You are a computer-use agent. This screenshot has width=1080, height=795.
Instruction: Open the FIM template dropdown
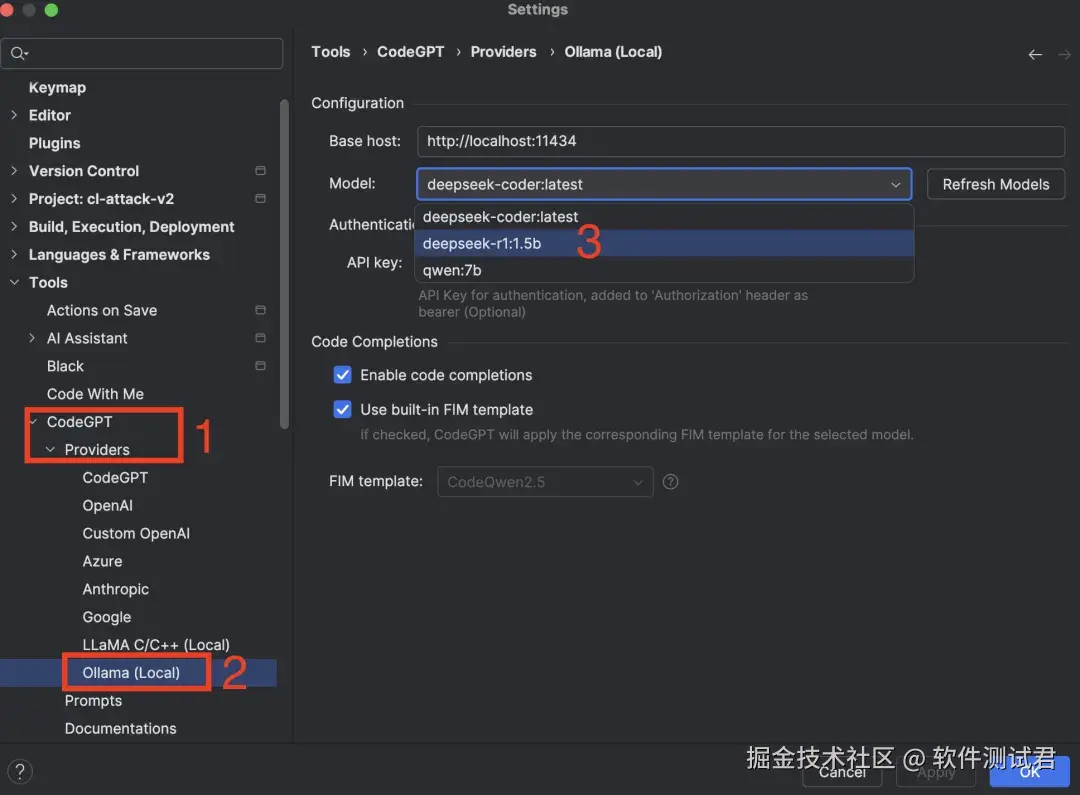[545, 482]
